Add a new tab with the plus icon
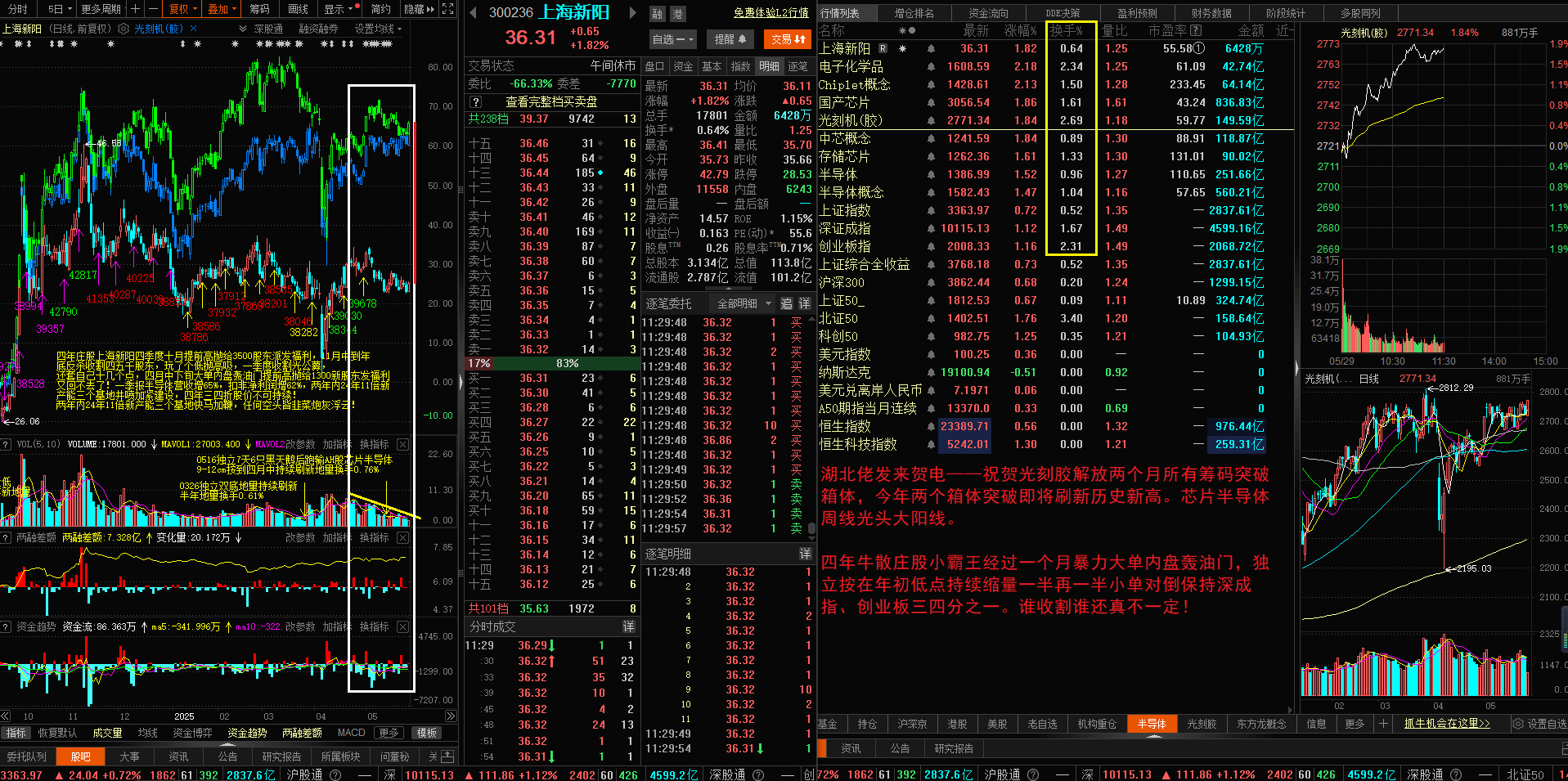The height and width of the screenshot is (781, 1568). (1383, 724)
